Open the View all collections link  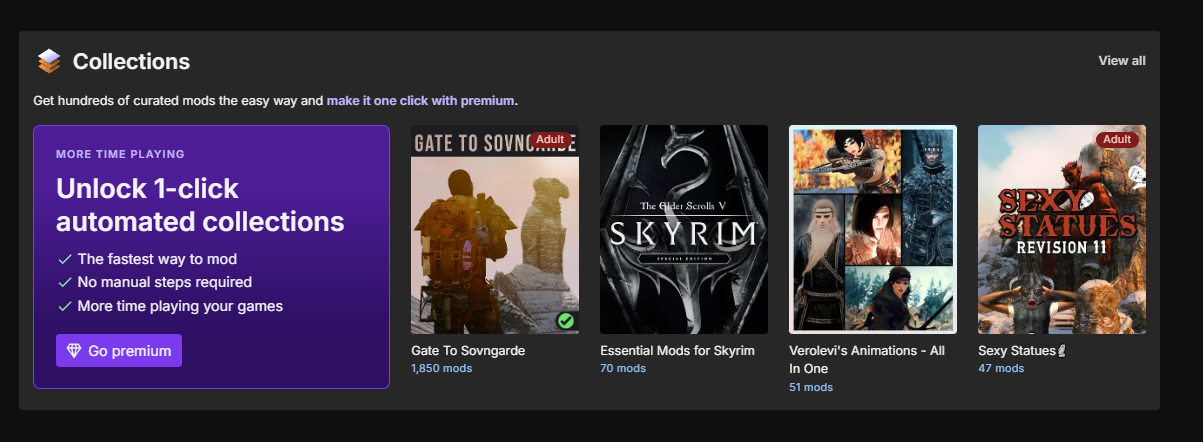click(1122, 61)
